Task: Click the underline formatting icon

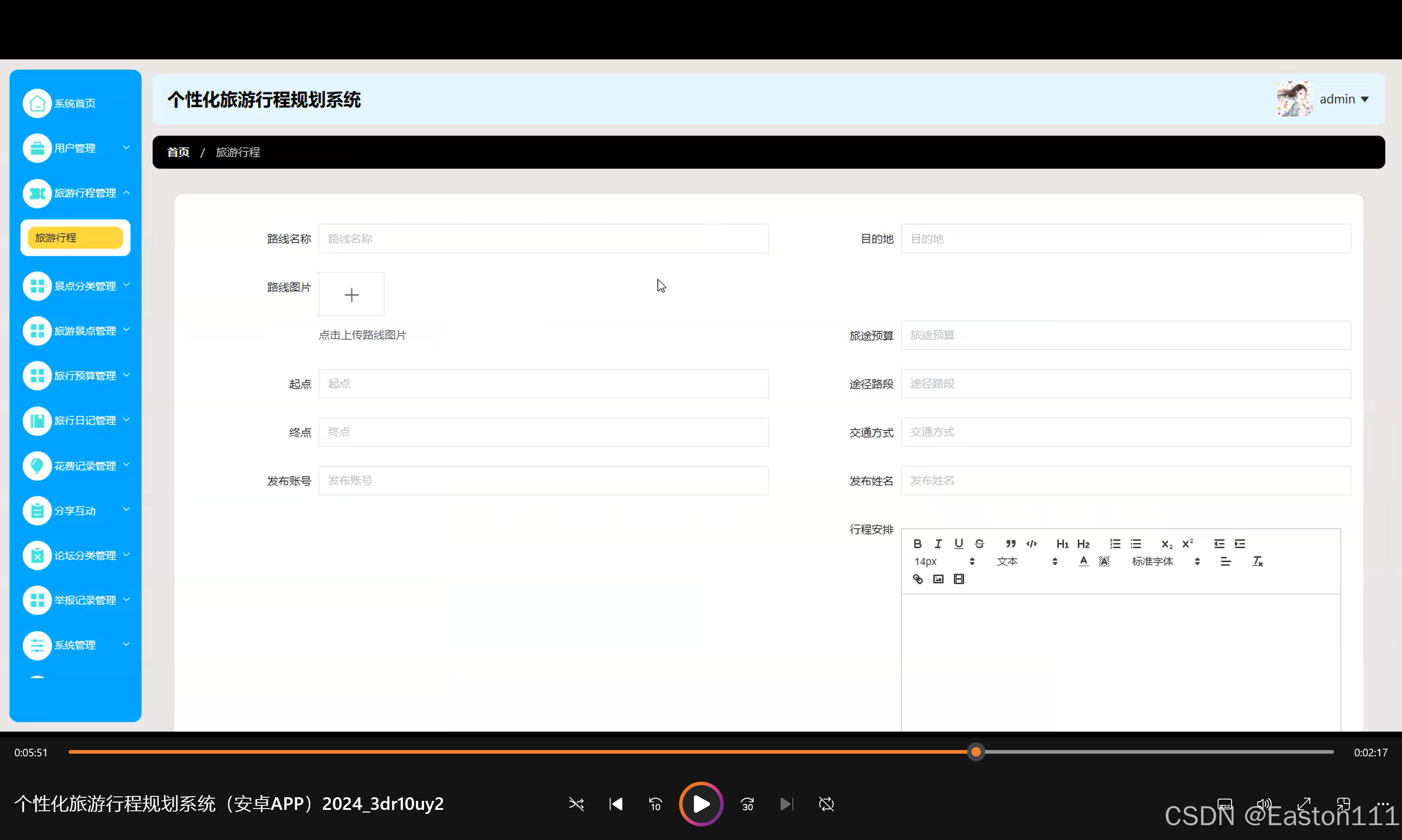Action: (958, 544)
